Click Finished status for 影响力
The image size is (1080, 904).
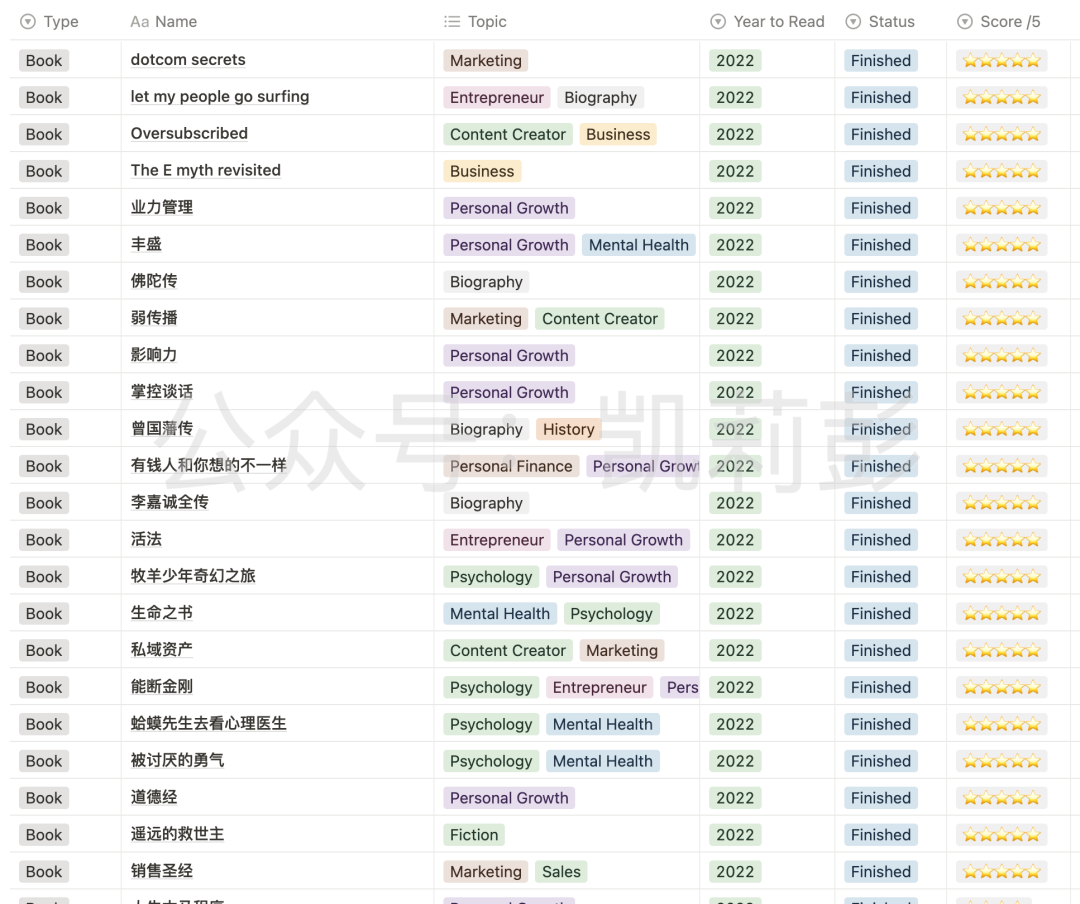click(881, 356)
